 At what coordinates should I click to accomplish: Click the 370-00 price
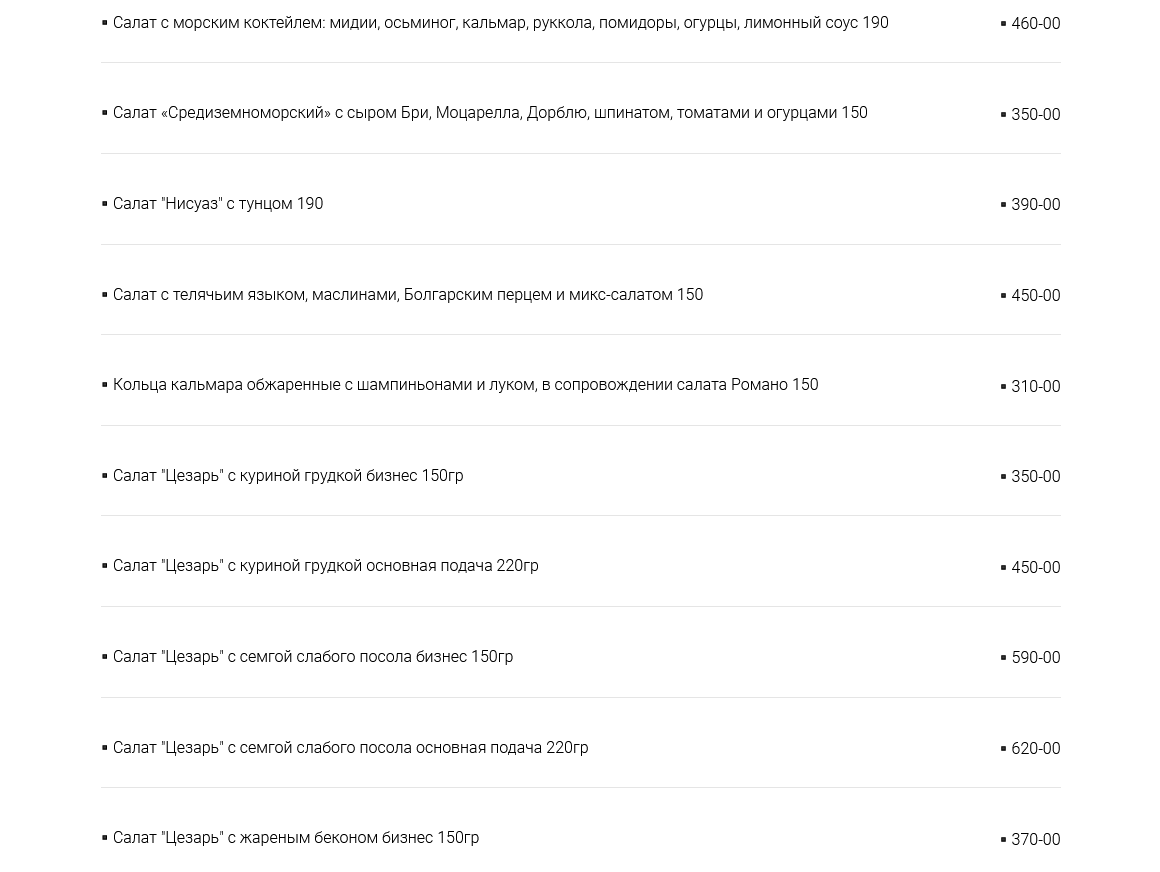pyautogui.click(x=1035, y=840)
